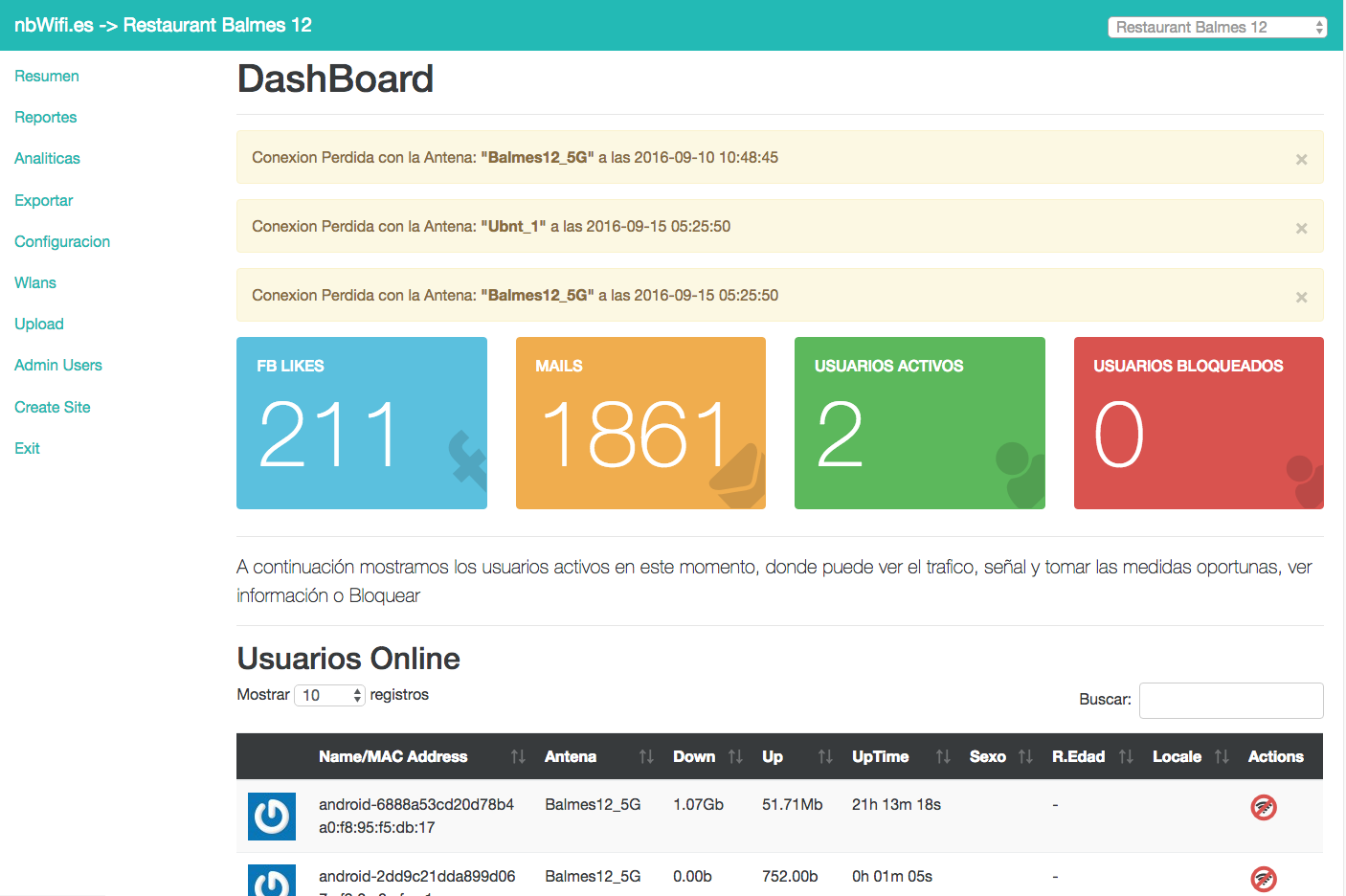The image size is (1346, 896).
Task: Open the Mostrar registros count dropdown
Action: click(329, 695)
